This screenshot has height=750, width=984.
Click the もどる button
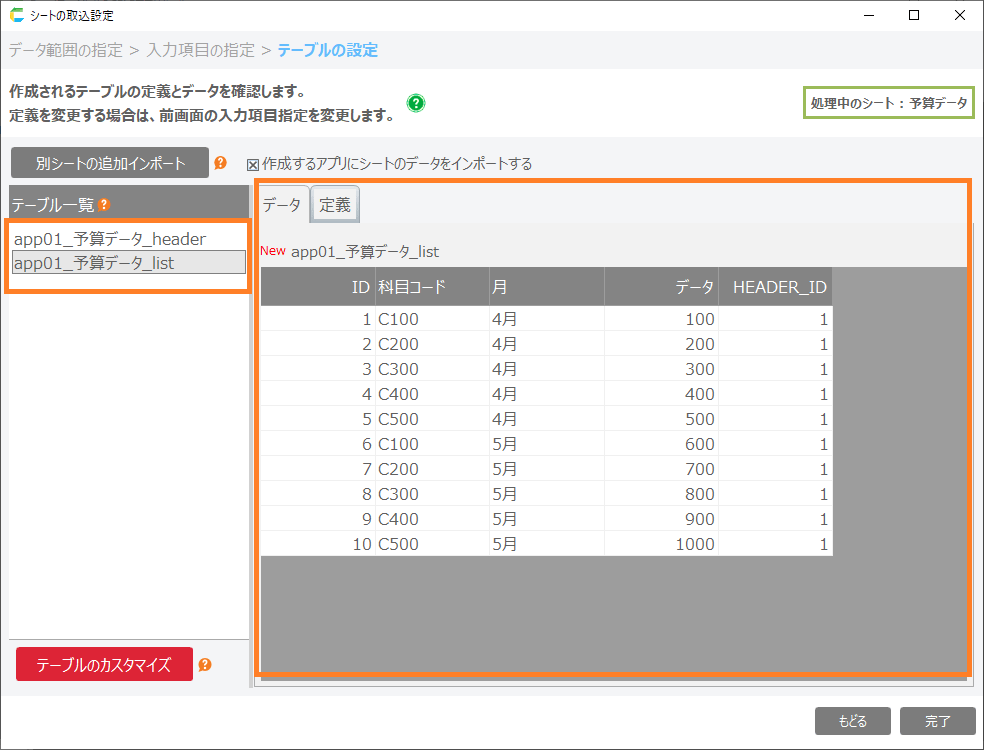coord(852,721)
